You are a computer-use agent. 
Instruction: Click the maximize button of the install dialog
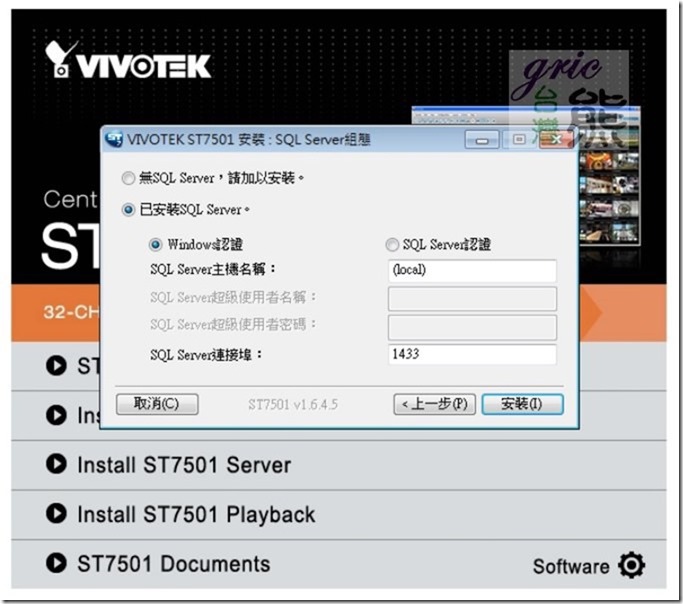coord(518,140)
